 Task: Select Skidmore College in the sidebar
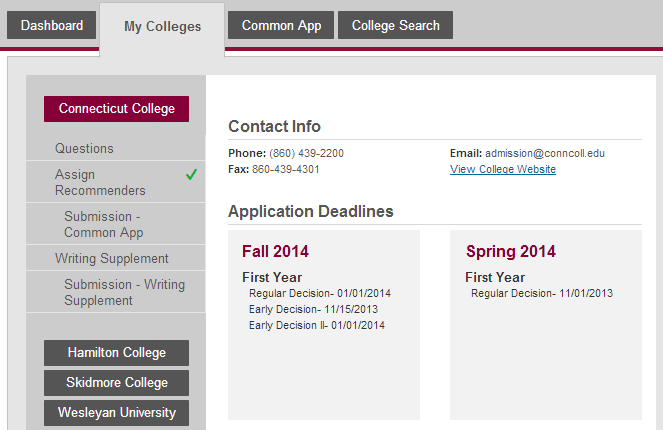[117, 383]
